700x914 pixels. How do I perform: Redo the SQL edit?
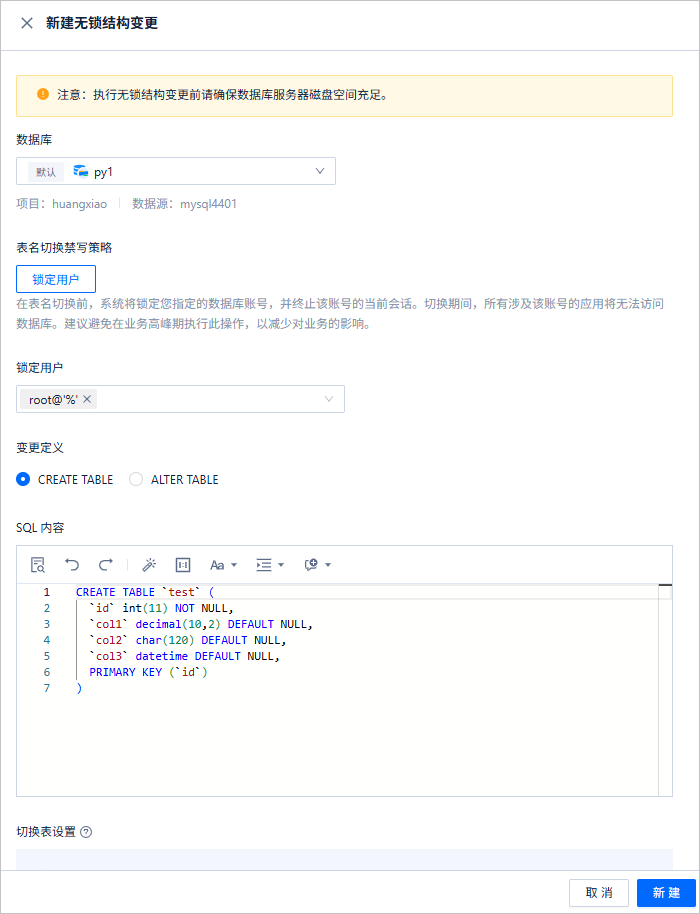(105, 564)
